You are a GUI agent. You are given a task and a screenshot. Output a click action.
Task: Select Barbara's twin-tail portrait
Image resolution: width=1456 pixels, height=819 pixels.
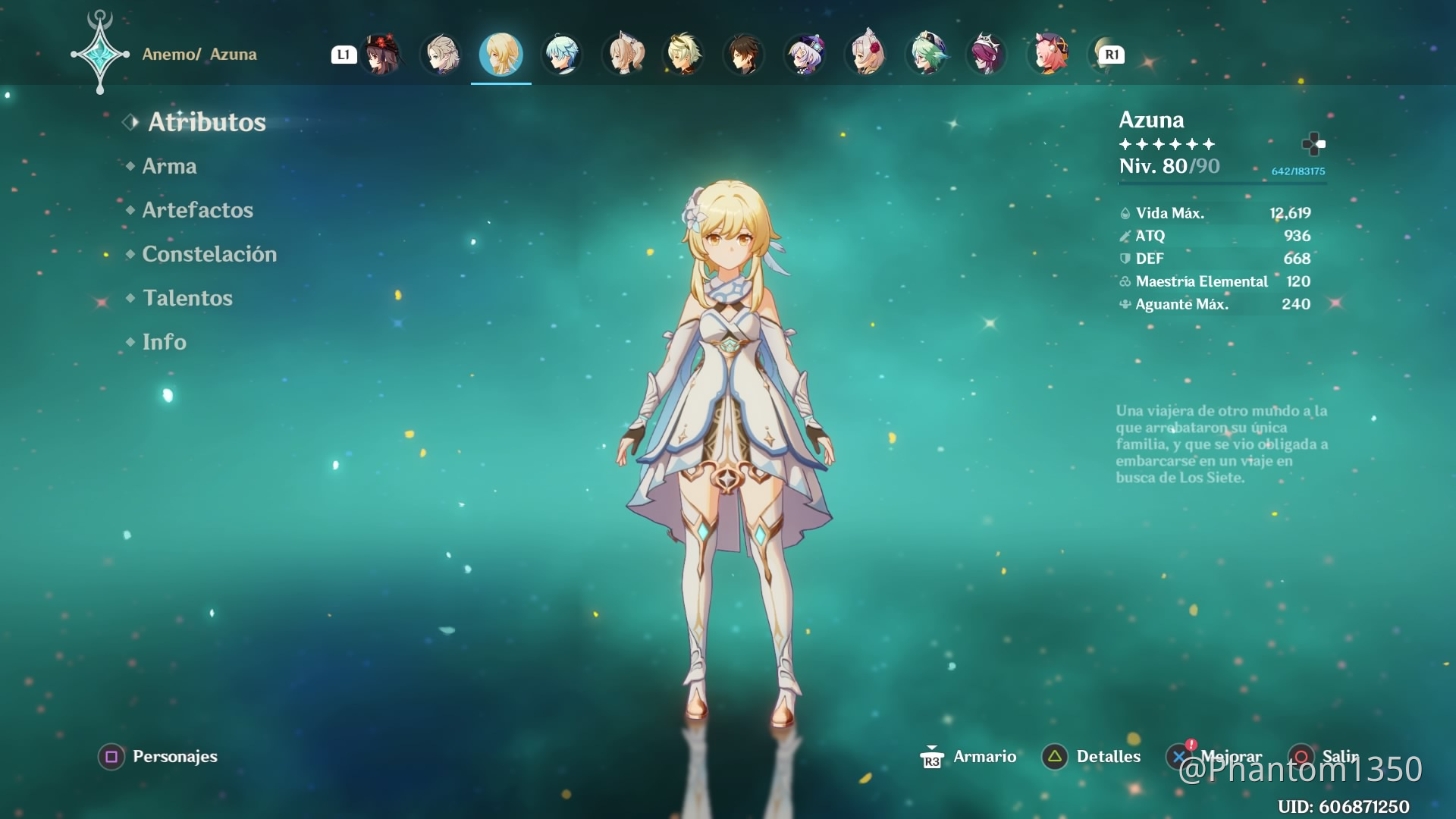[x=623, y=55]
